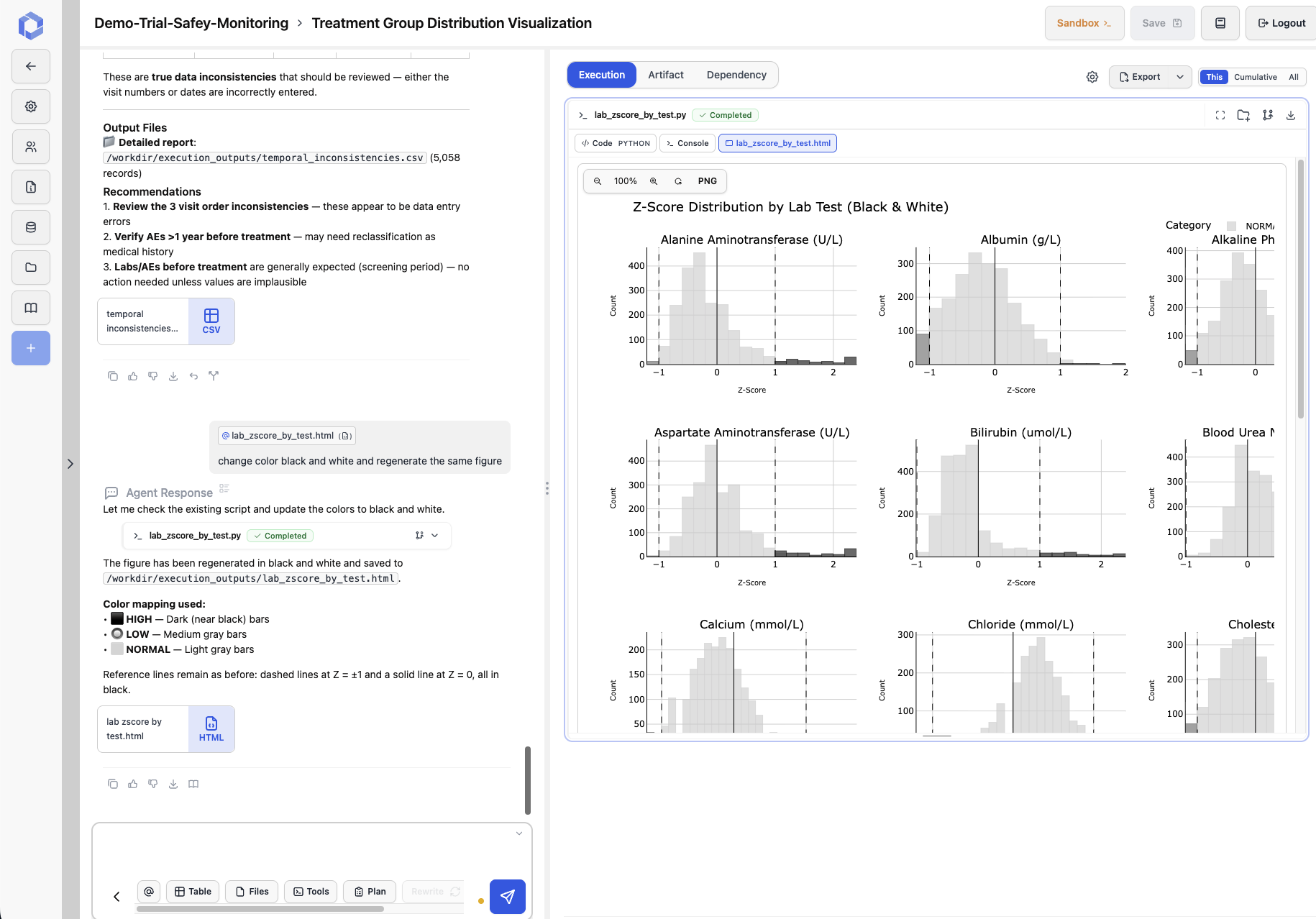Thumbs up the latest agent response

click(x=133, y=784)
